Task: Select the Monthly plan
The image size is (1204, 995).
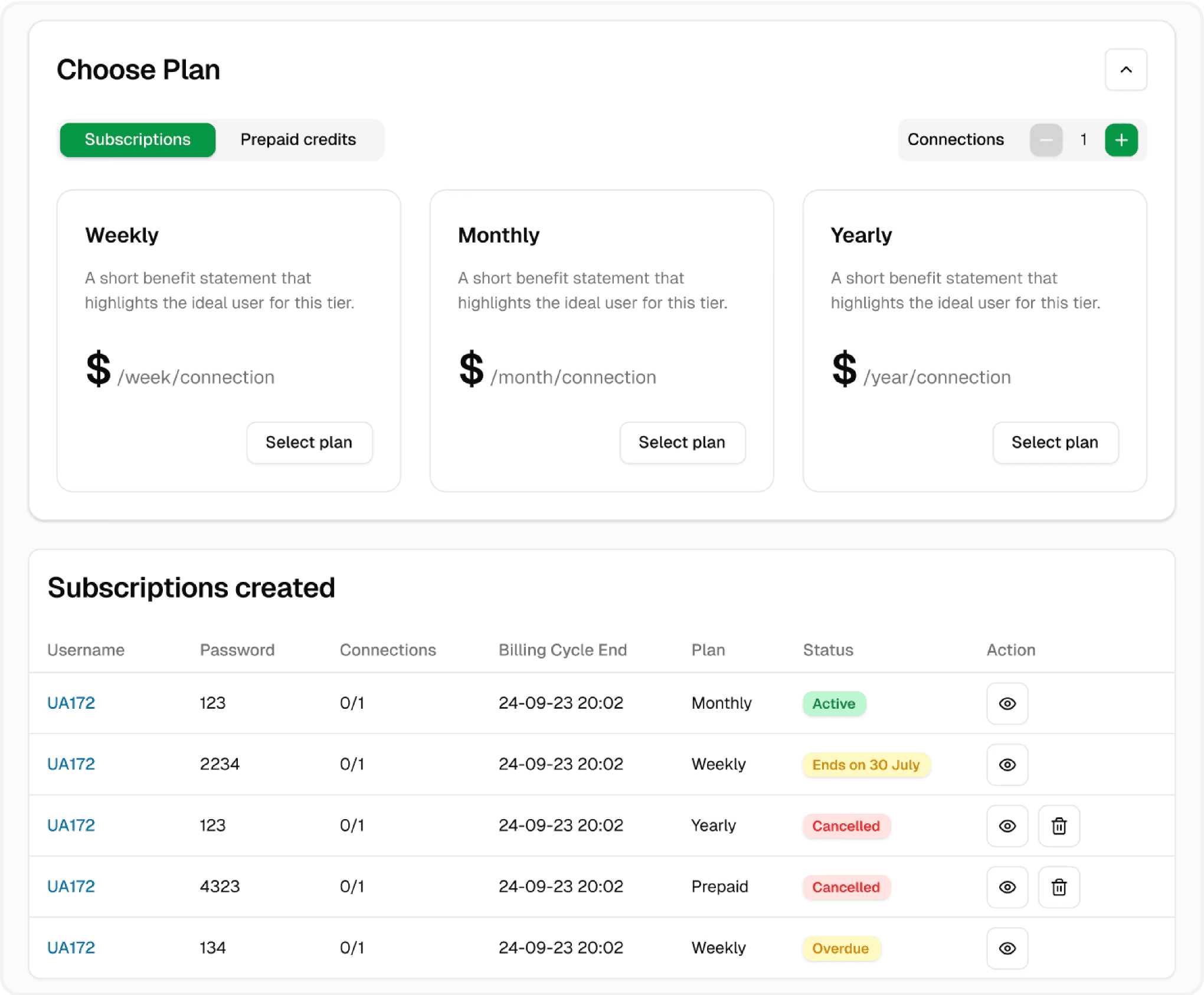Action: click(x=682, y=443)
